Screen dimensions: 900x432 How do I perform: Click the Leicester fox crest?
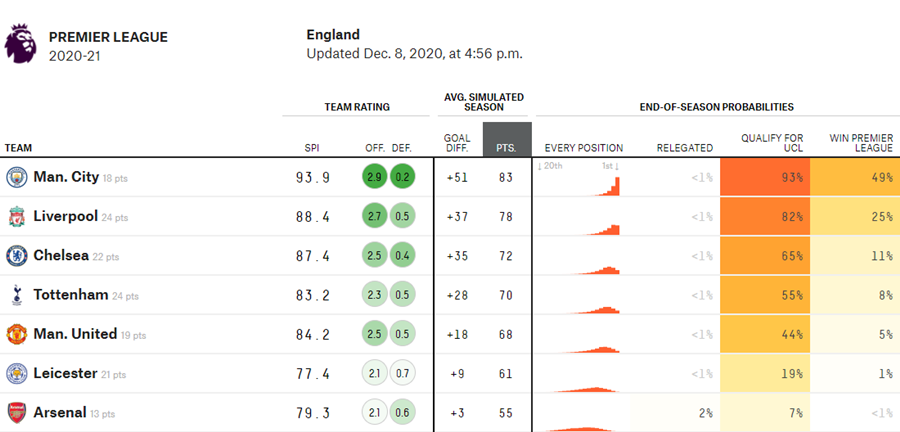coord(17,373)
